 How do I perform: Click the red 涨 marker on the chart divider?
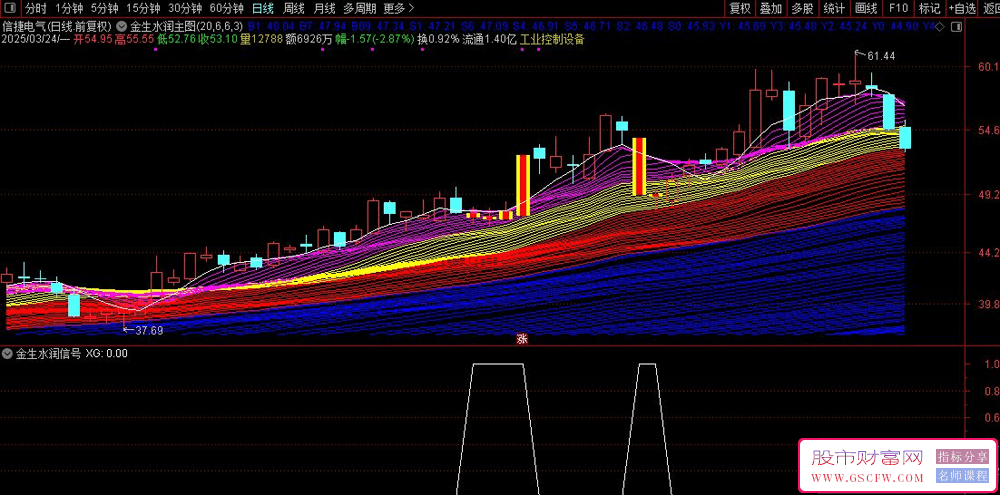[521, 339]
